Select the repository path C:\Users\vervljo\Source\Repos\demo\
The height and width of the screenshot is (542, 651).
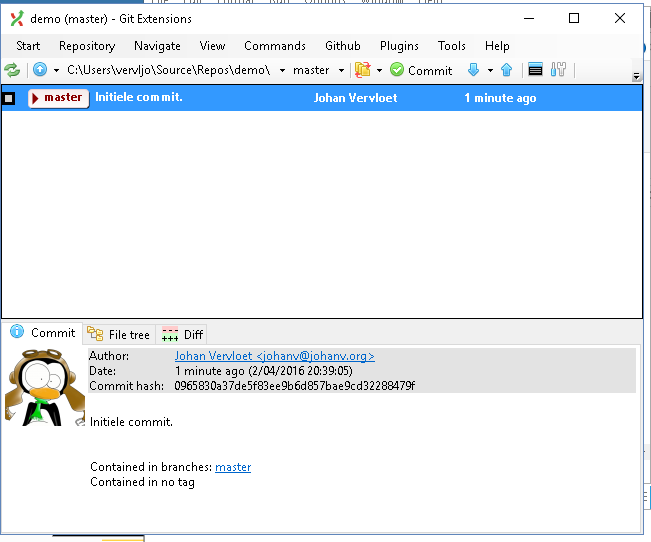click(169, 70)
